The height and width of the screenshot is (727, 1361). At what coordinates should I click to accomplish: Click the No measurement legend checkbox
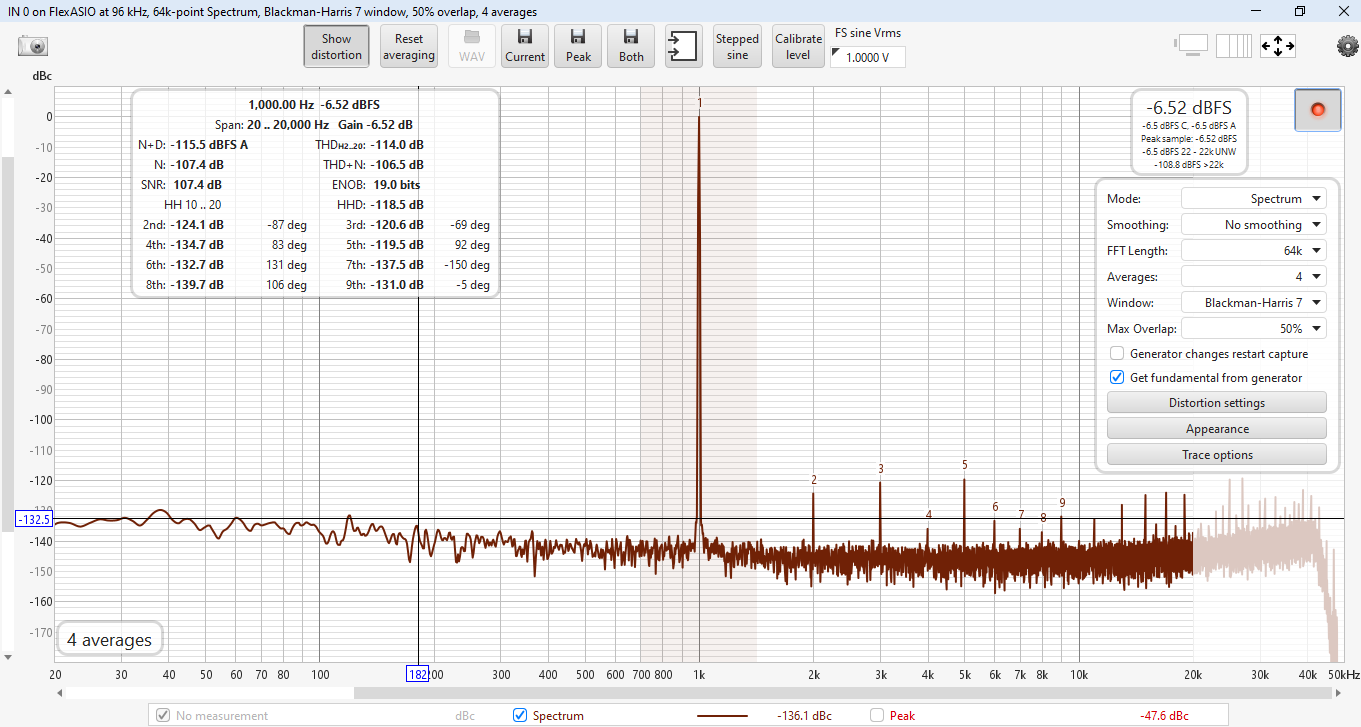click(x=163, y=715)
